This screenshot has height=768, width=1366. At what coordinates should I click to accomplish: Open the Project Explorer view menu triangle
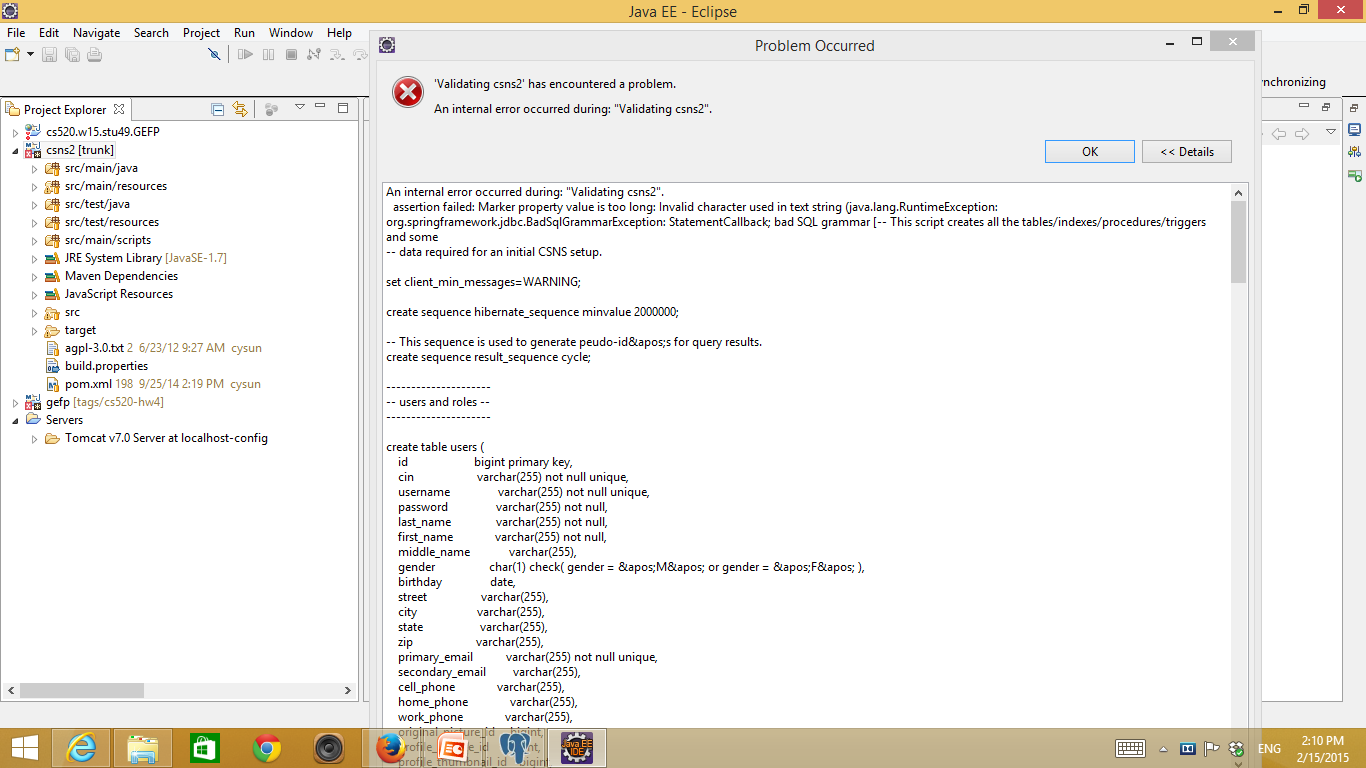pyautogui.click(x=299, y=108)
